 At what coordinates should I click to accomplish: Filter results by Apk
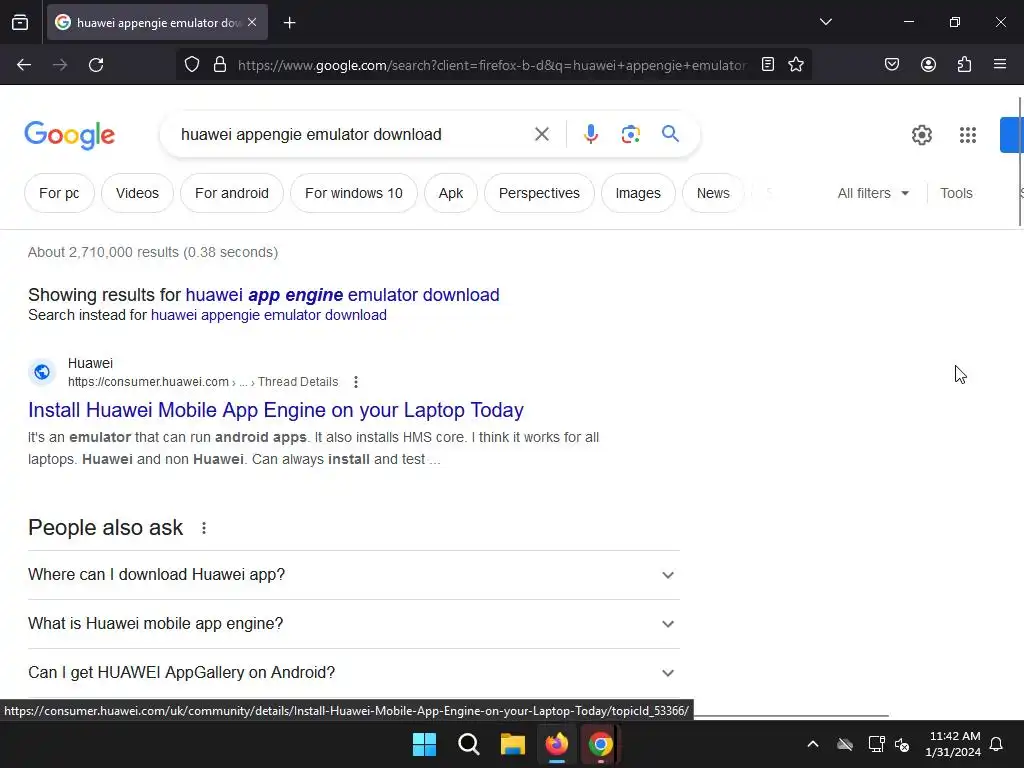tap(451, 193)
